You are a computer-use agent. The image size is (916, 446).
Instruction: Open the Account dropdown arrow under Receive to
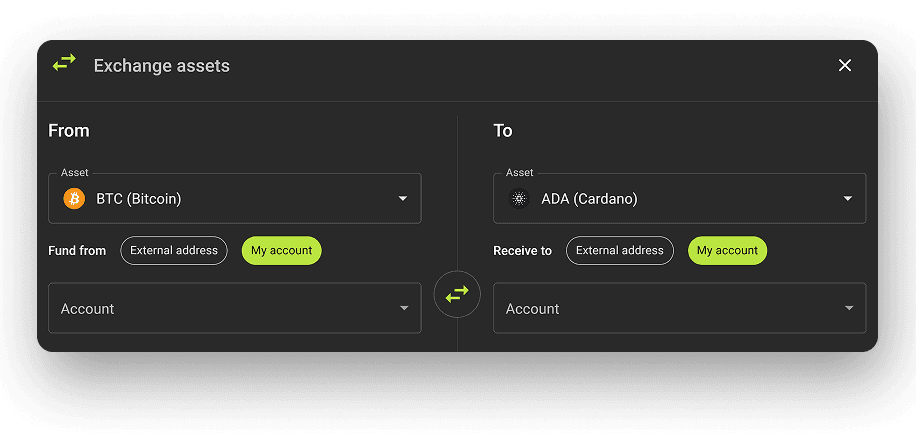coord(849,308)
